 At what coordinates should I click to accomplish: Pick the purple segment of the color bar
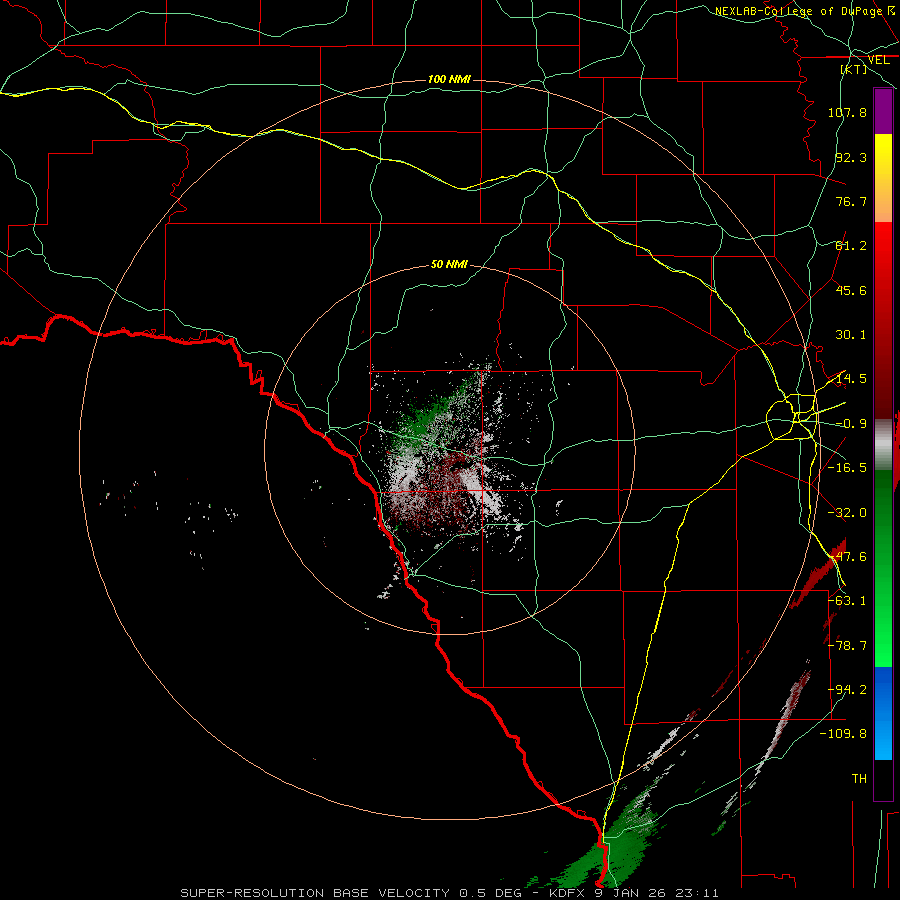pyautogui.click(x=883, y=112)
